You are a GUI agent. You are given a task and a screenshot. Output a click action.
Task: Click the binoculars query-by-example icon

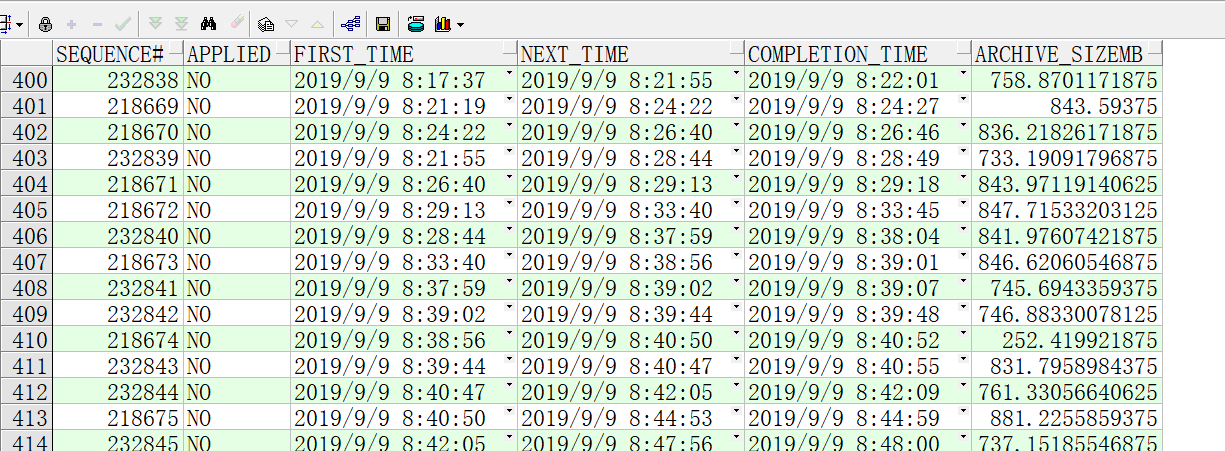(x=209, y=23)
